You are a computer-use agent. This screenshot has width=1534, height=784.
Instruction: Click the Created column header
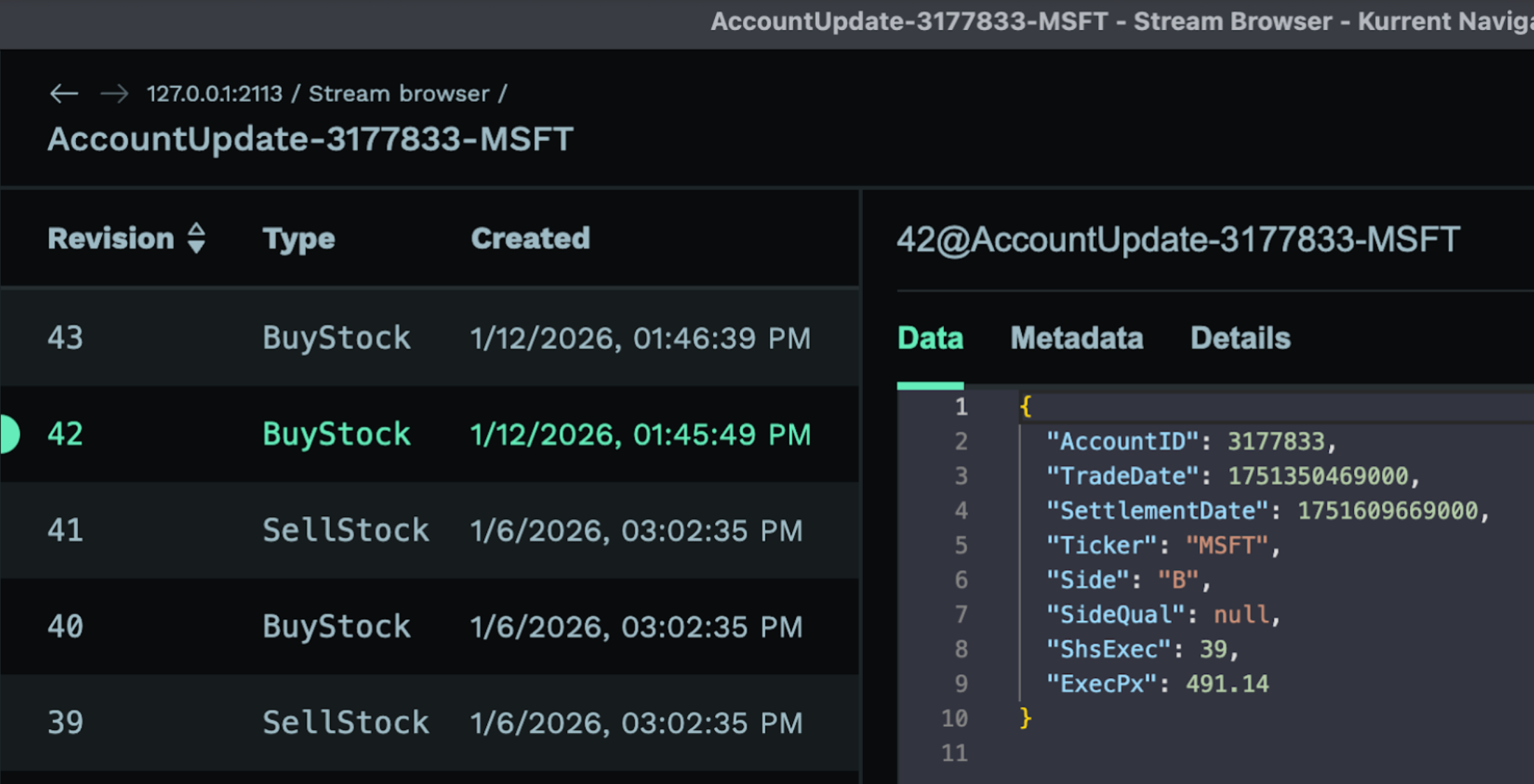tap(530, 239)
